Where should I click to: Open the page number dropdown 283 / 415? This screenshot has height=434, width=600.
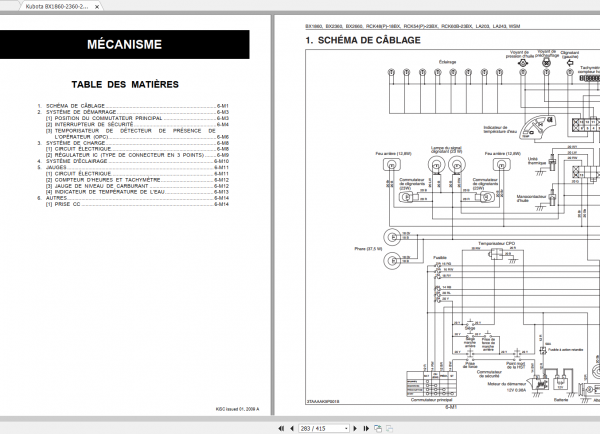(x=346, y=429)
